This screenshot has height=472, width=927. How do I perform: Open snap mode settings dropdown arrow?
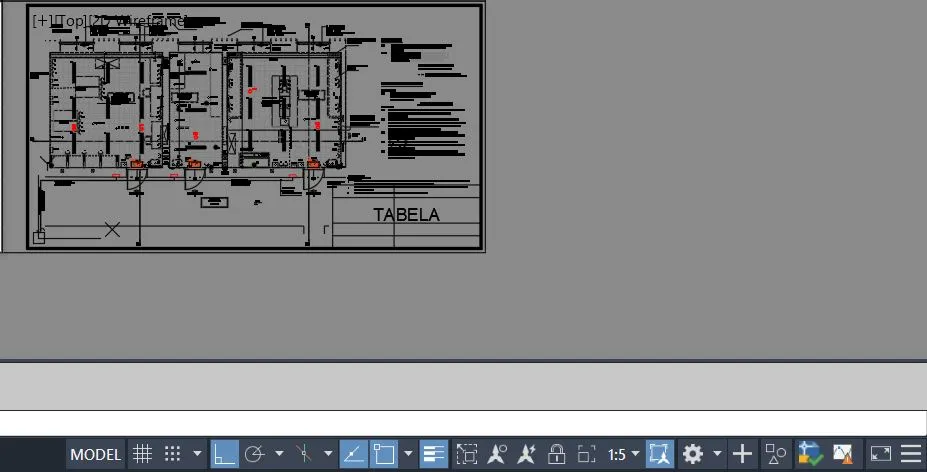(x=197, y=455)
